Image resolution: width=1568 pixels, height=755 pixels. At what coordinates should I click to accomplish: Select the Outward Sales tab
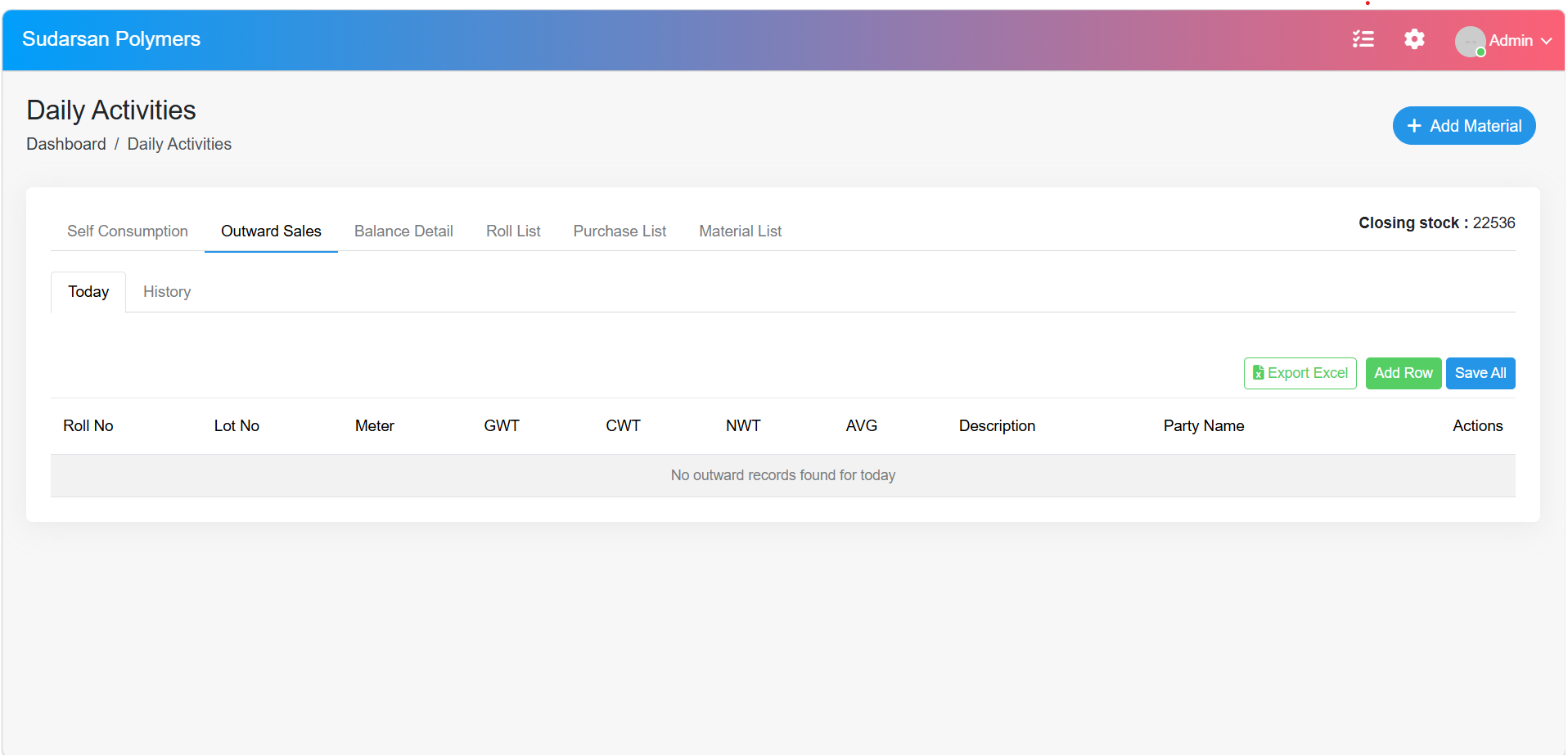(x=271, y=231)
